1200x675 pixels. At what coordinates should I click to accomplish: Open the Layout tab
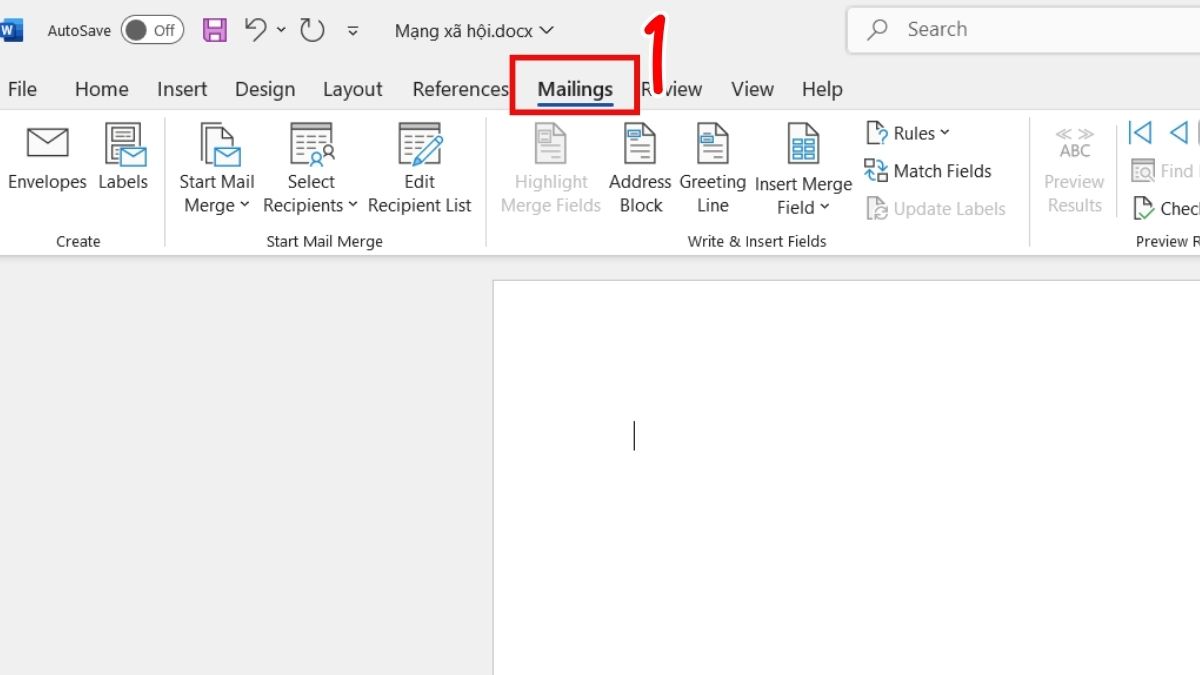pyautogui.click(x=352, y=89)
